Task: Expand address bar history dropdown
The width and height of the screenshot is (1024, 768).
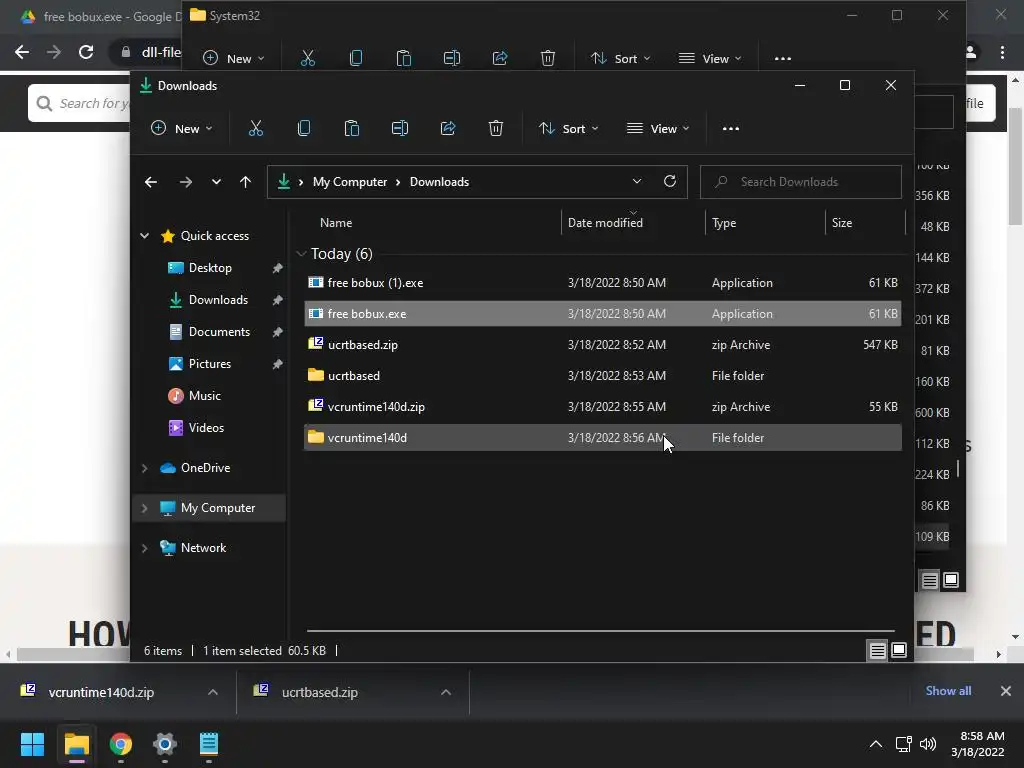Action: pyautogui.click(x=637, y=182)
